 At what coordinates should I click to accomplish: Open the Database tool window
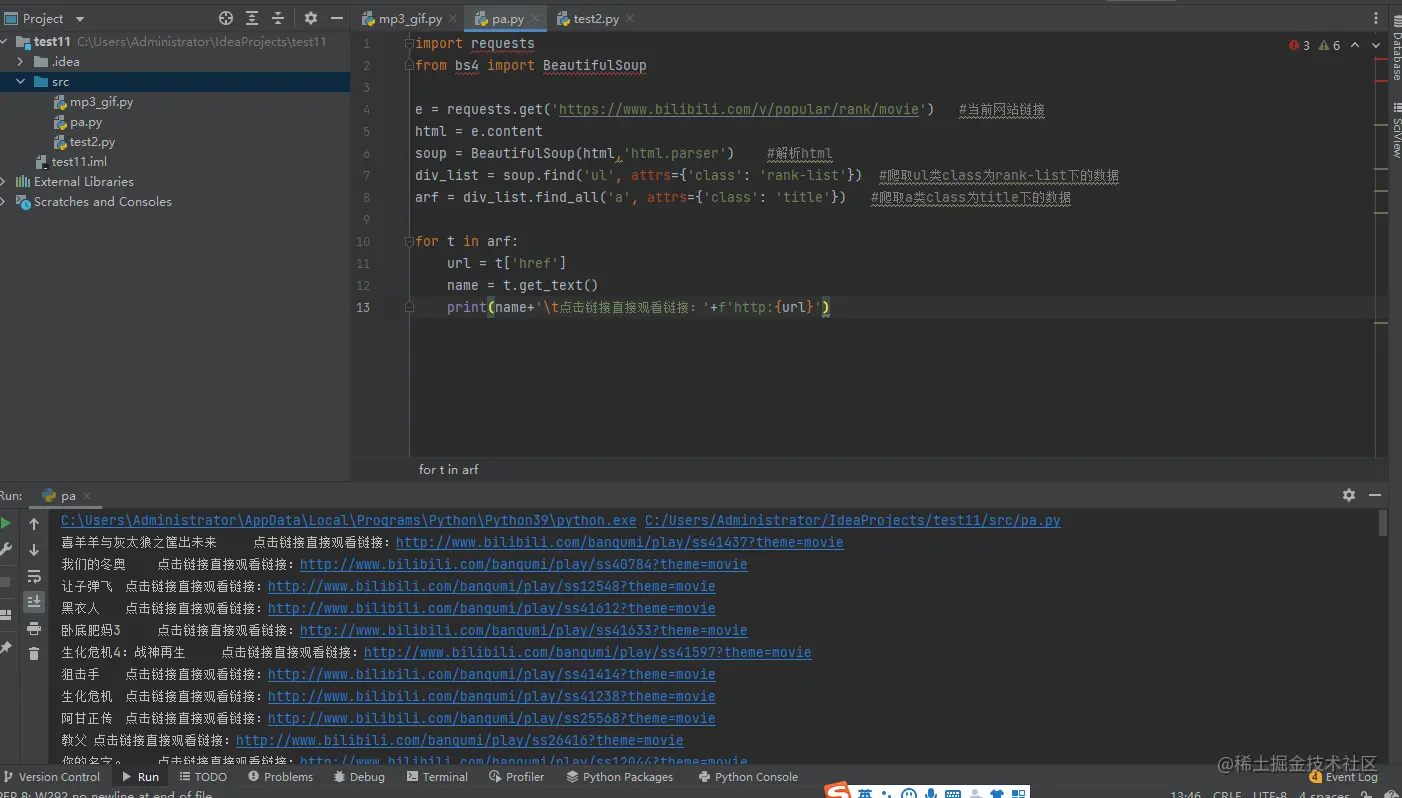(x=1396, y=49)
